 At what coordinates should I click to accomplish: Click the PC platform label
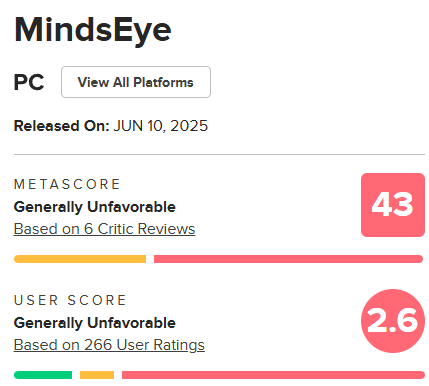[29, 82]
